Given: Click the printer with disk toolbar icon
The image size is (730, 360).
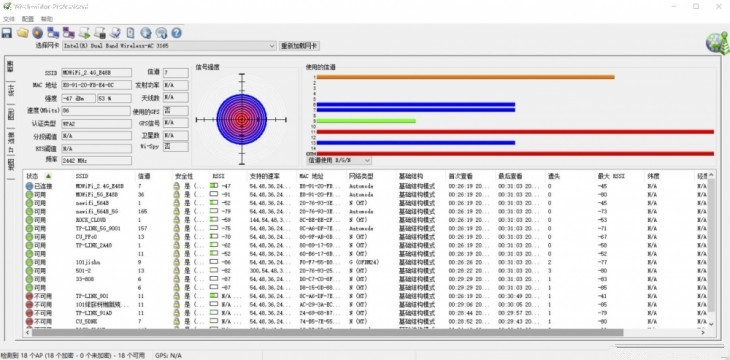Looking at the screenshot, I should click(100, 33).
